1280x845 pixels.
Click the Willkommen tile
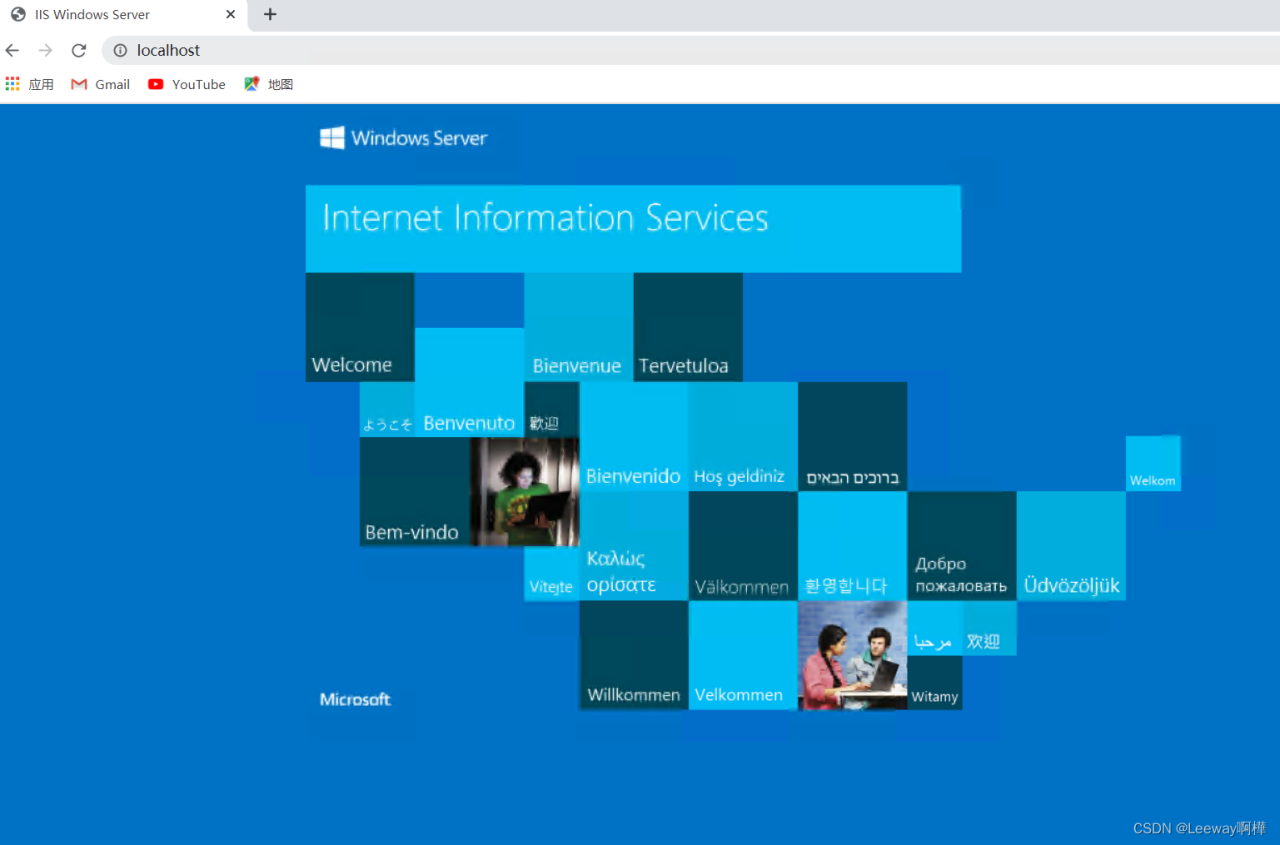click(633, 656)
